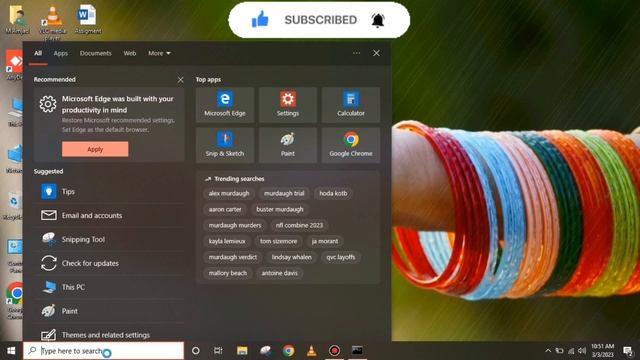Click the notification bell in Subscribed banner

378,20
